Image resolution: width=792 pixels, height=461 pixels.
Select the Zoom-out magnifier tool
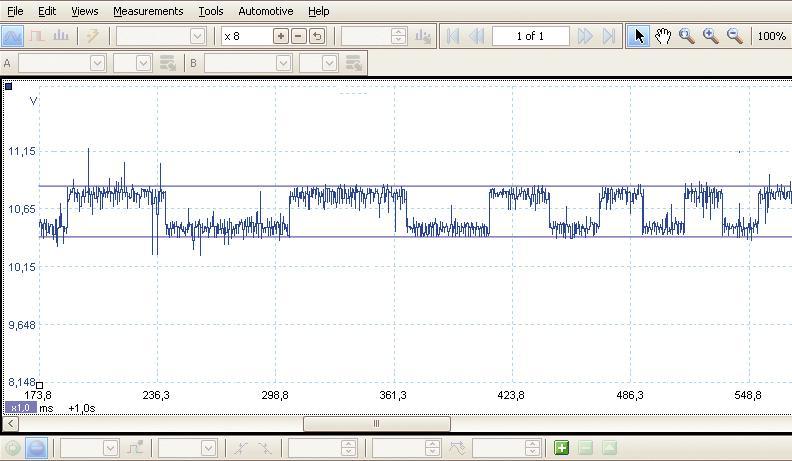click(734, 36)
